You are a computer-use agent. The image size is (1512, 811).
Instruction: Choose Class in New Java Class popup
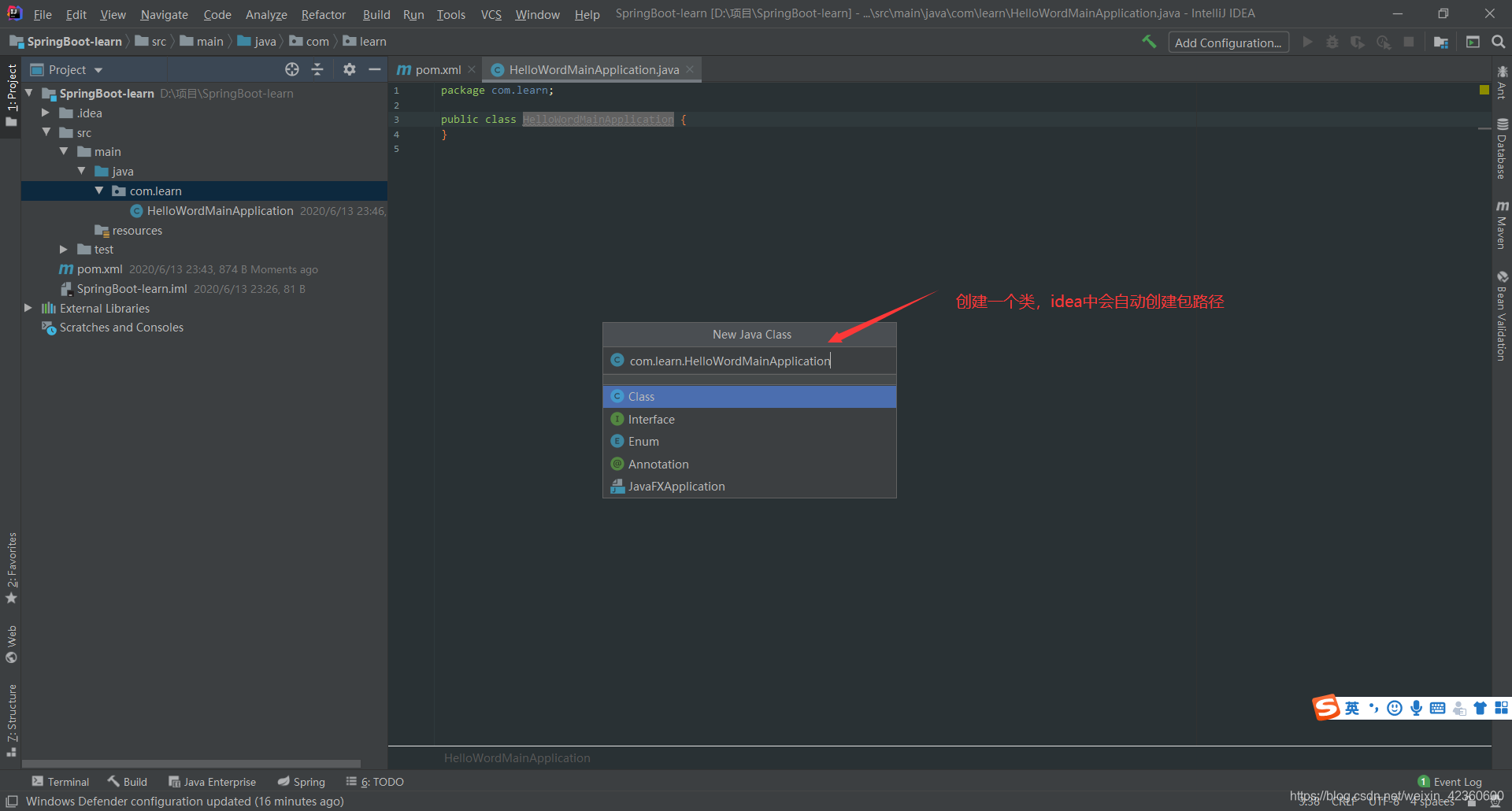click(750, 396)
